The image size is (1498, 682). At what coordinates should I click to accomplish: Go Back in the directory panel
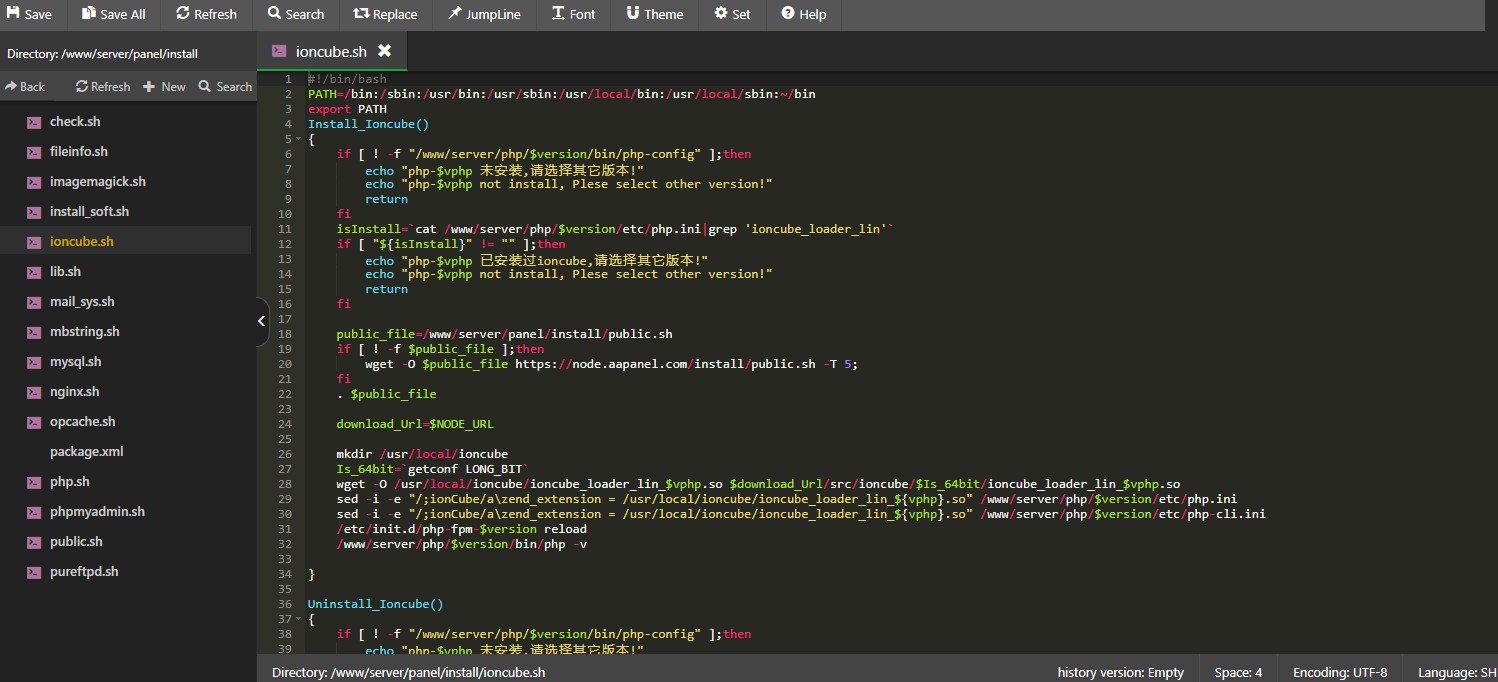pos(25,87)
